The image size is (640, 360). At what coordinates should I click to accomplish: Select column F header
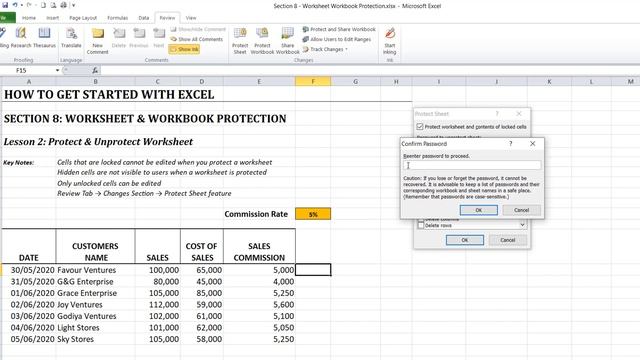(x=313, y=82)
